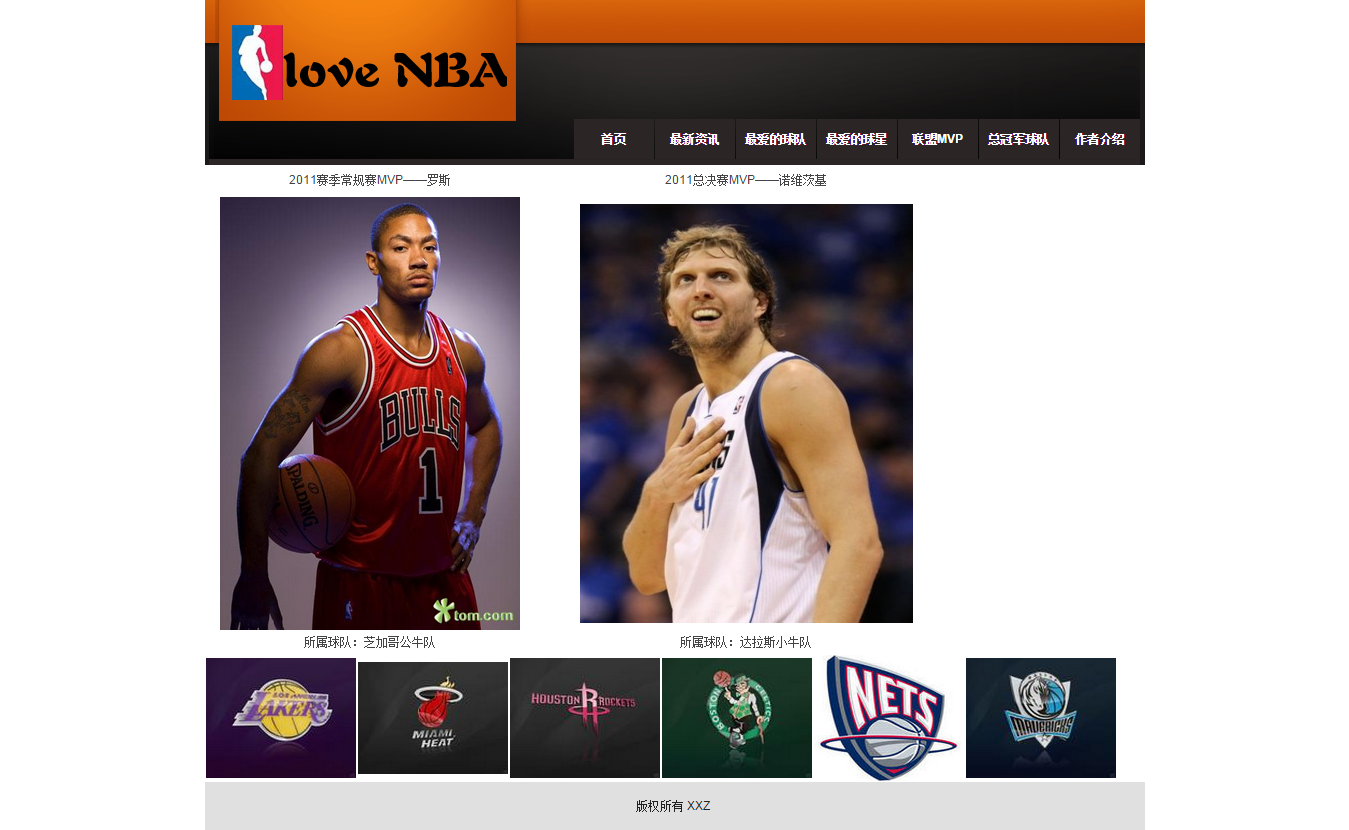This screenshot has height=830, width=1349.
Task: Click the Boston Celtics logo
Action: 737,718
